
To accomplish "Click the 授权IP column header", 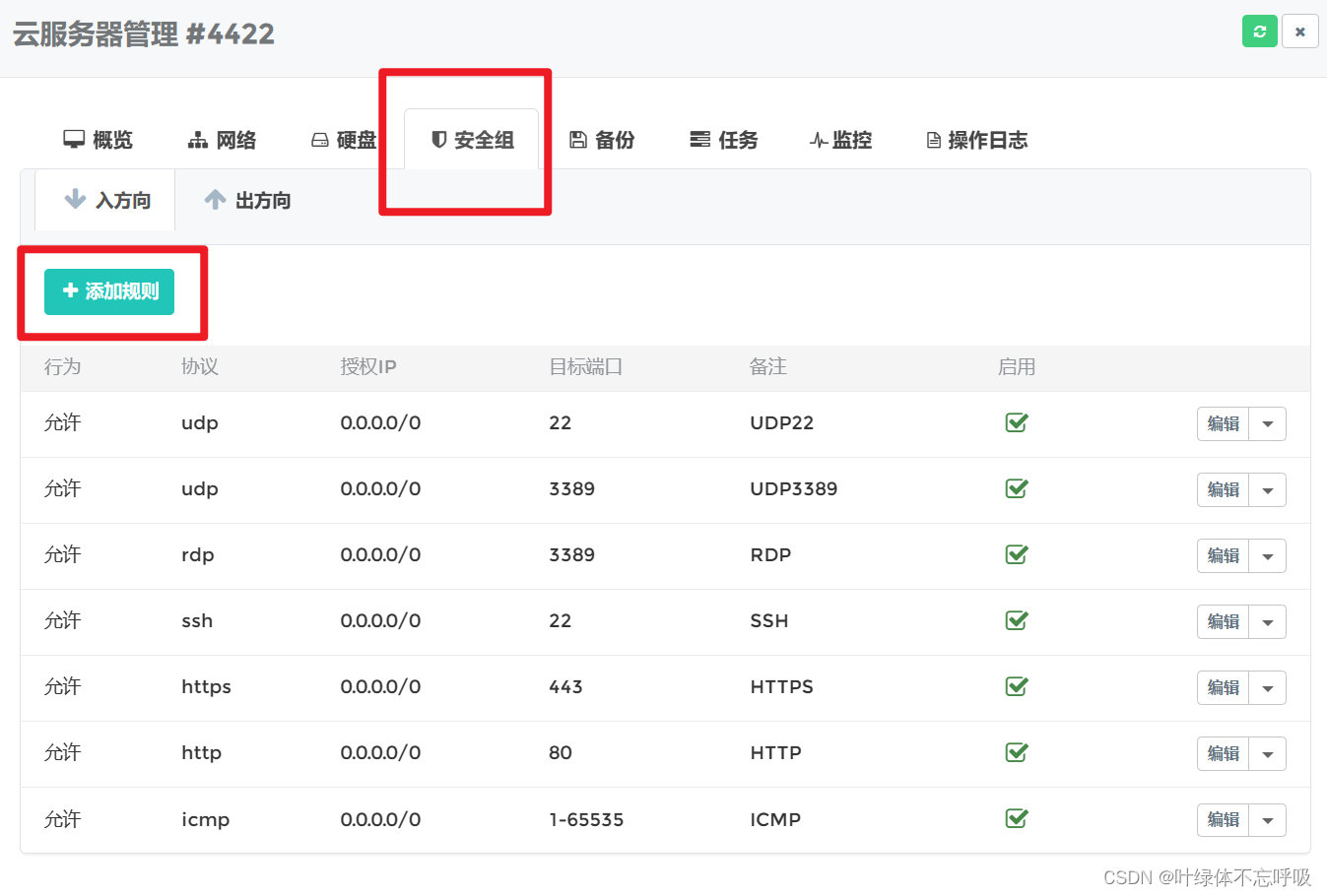I will (x=368, y=366).
